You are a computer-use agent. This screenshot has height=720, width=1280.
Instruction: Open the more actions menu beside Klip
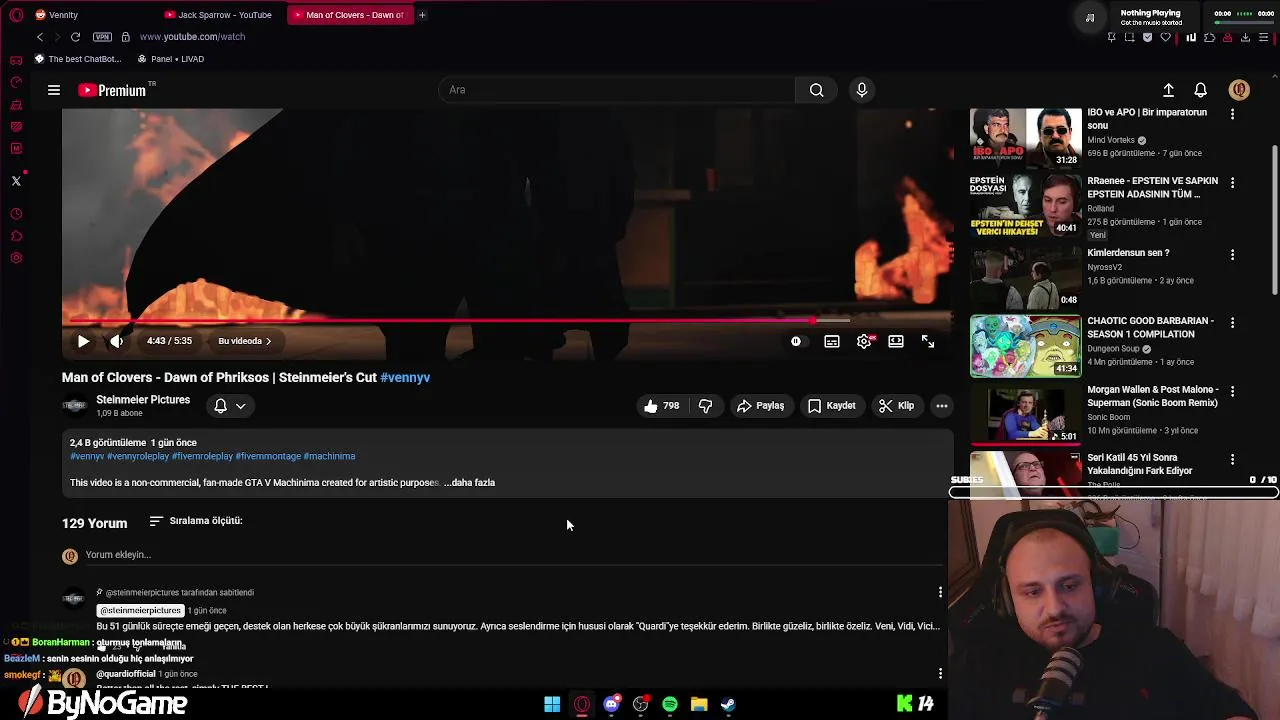[942, 406]
